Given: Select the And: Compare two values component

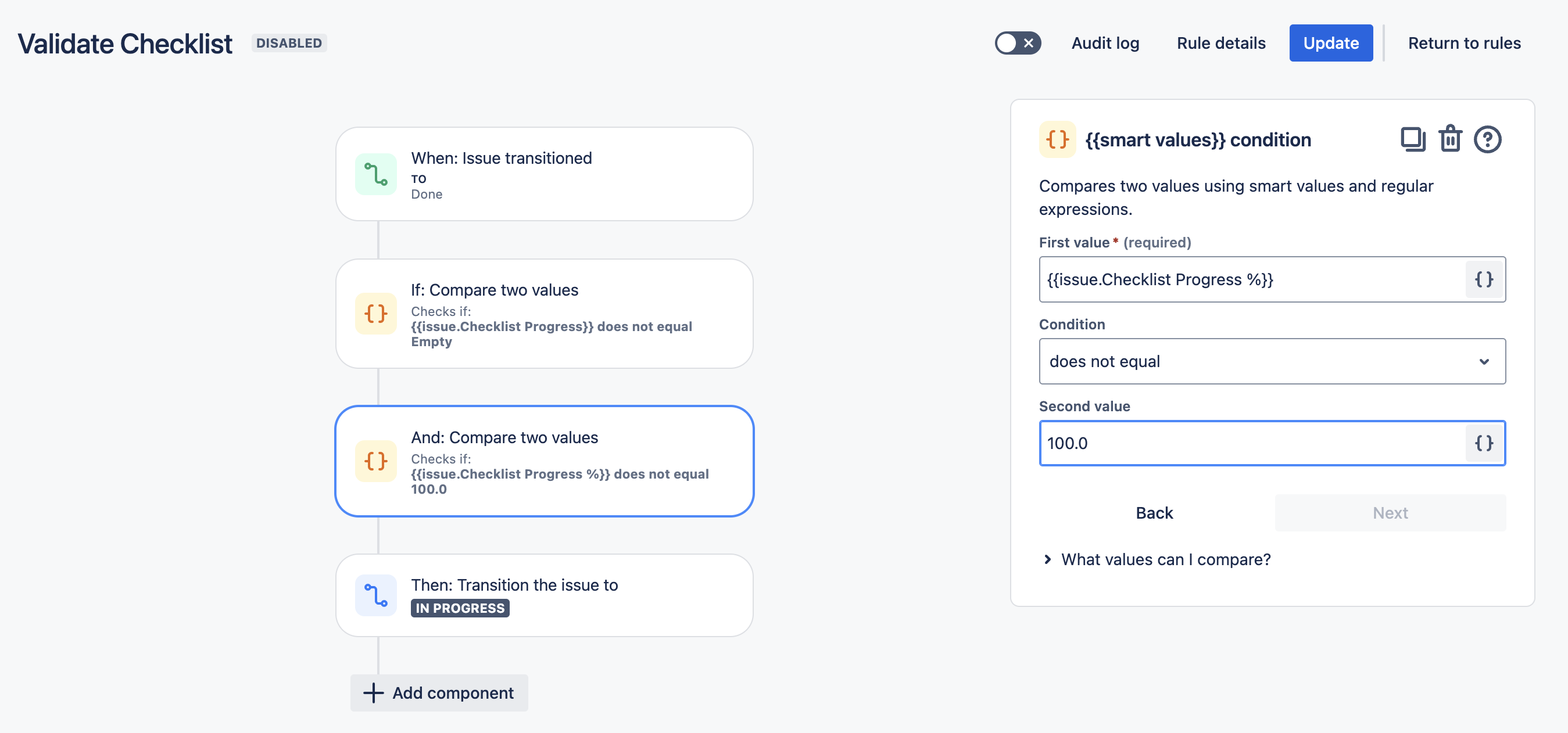Looking at the screenshot, I should (544, 461).
